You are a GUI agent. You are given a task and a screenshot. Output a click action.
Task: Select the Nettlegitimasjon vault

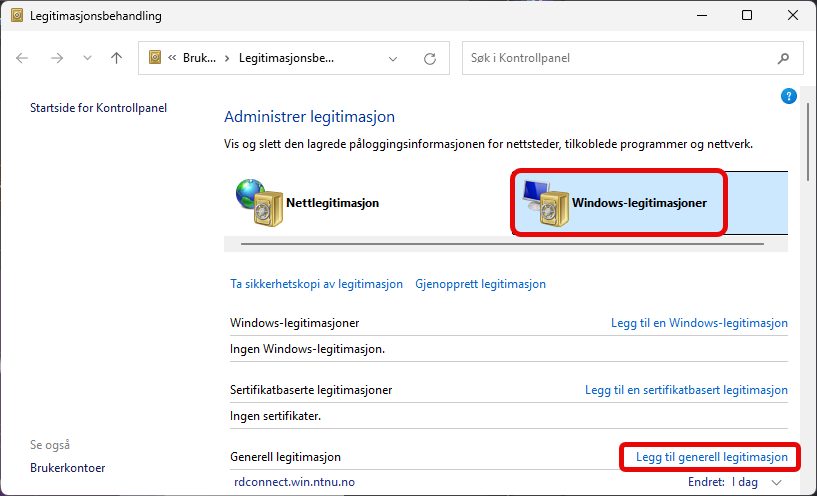point(307,203)
